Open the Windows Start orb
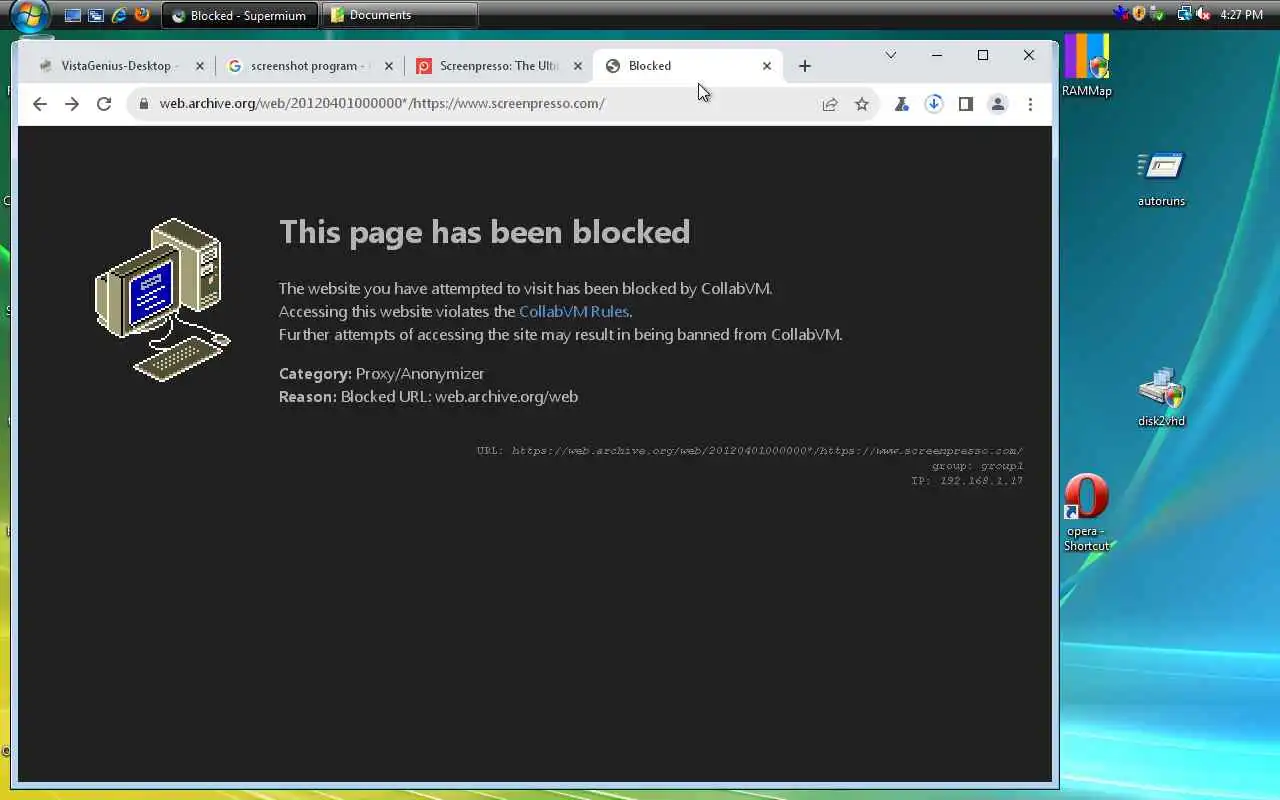The image size is (1280, 800). (29, 16)
